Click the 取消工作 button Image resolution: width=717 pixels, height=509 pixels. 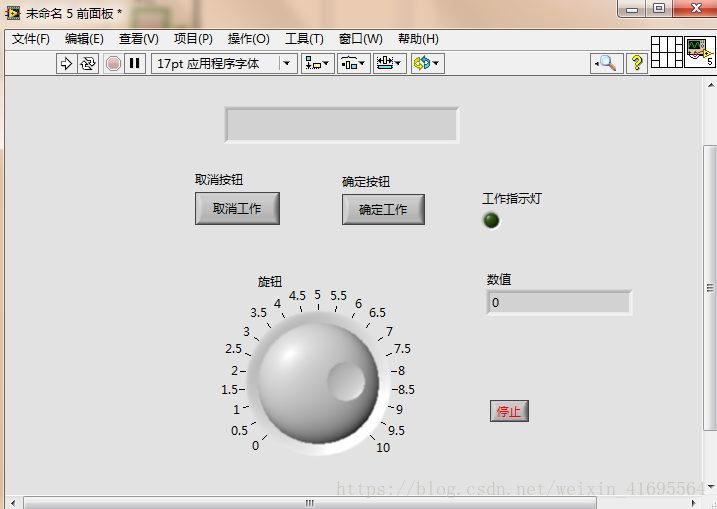(x=237, y=209)
